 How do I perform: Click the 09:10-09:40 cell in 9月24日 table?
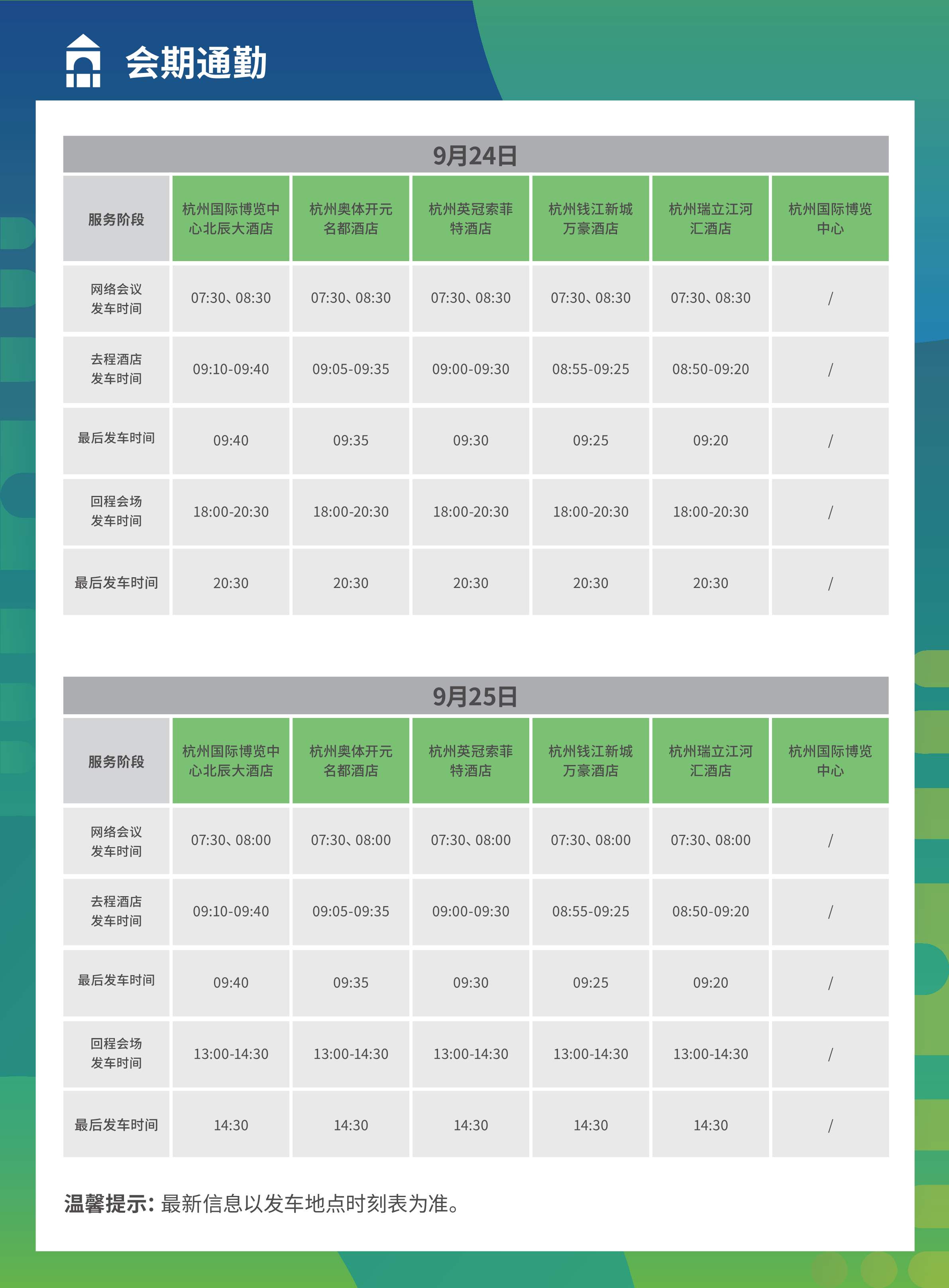point(231,370)
